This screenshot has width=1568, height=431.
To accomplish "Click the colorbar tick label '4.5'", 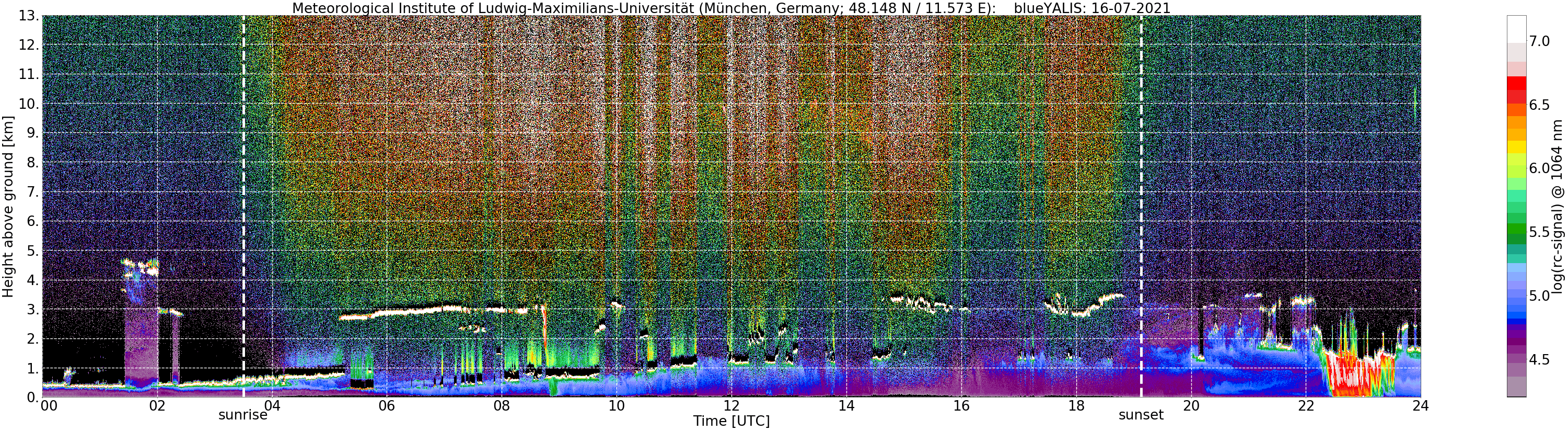I will coord(1539,360).
